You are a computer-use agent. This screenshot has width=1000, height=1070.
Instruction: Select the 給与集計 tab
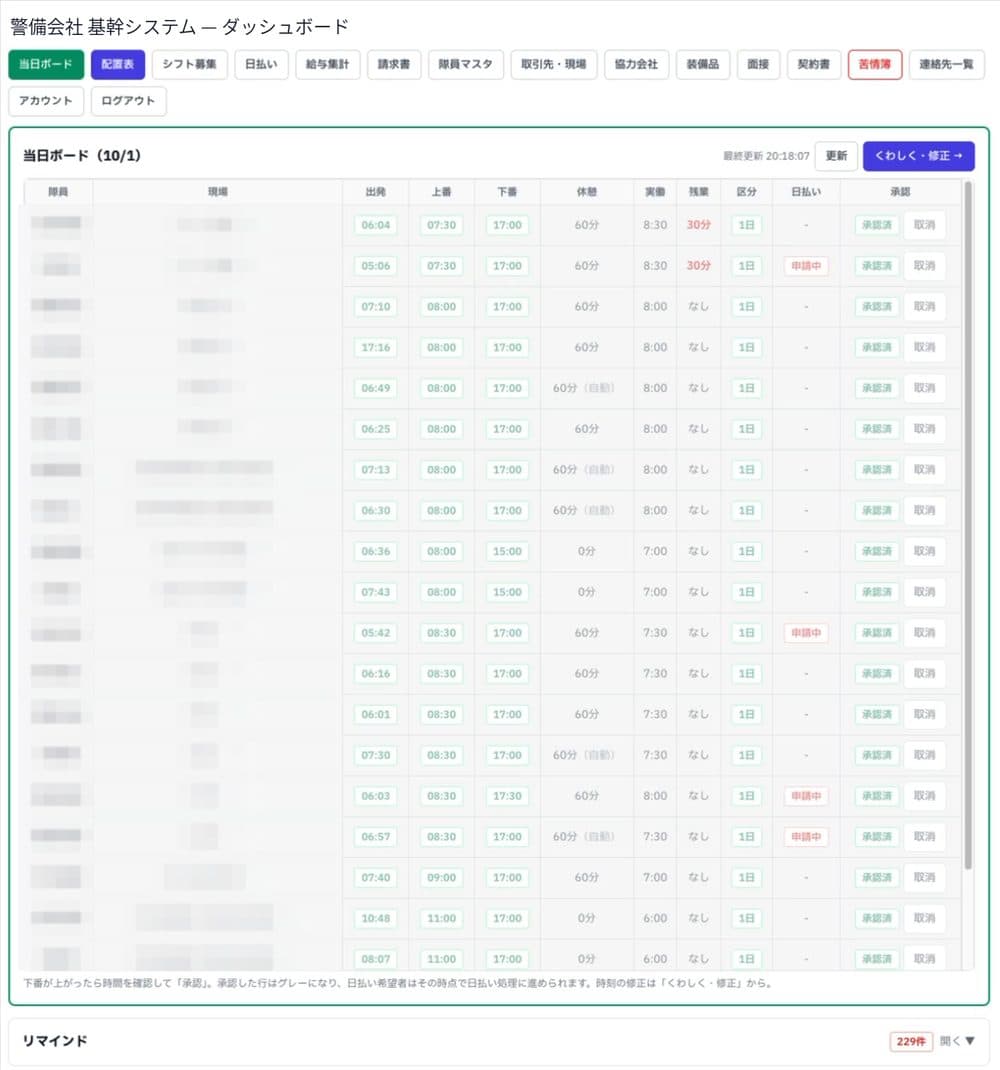tap(328, 65)
